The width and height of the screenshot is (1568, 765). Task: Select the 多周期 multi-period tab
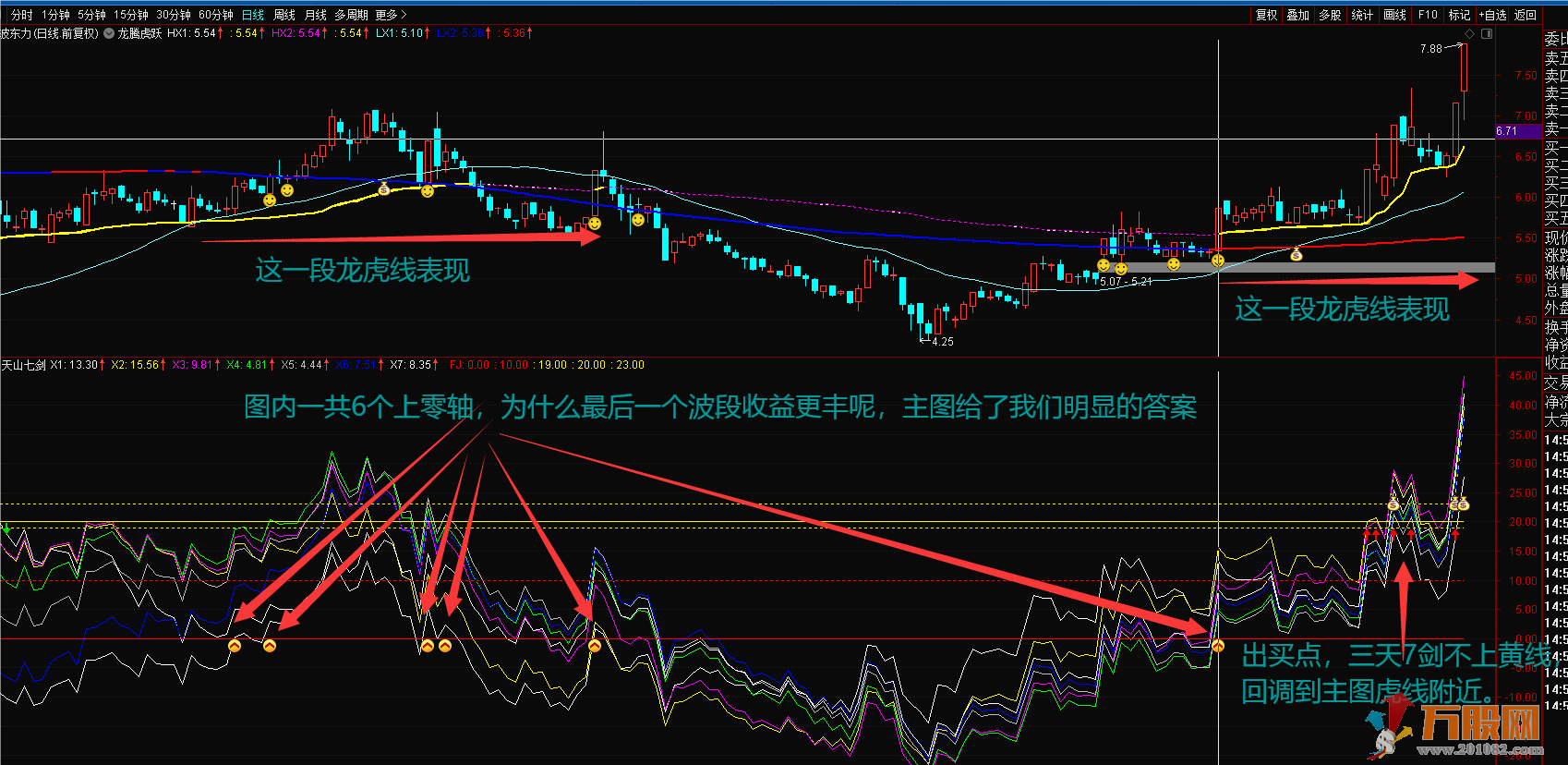pos(351,15)
